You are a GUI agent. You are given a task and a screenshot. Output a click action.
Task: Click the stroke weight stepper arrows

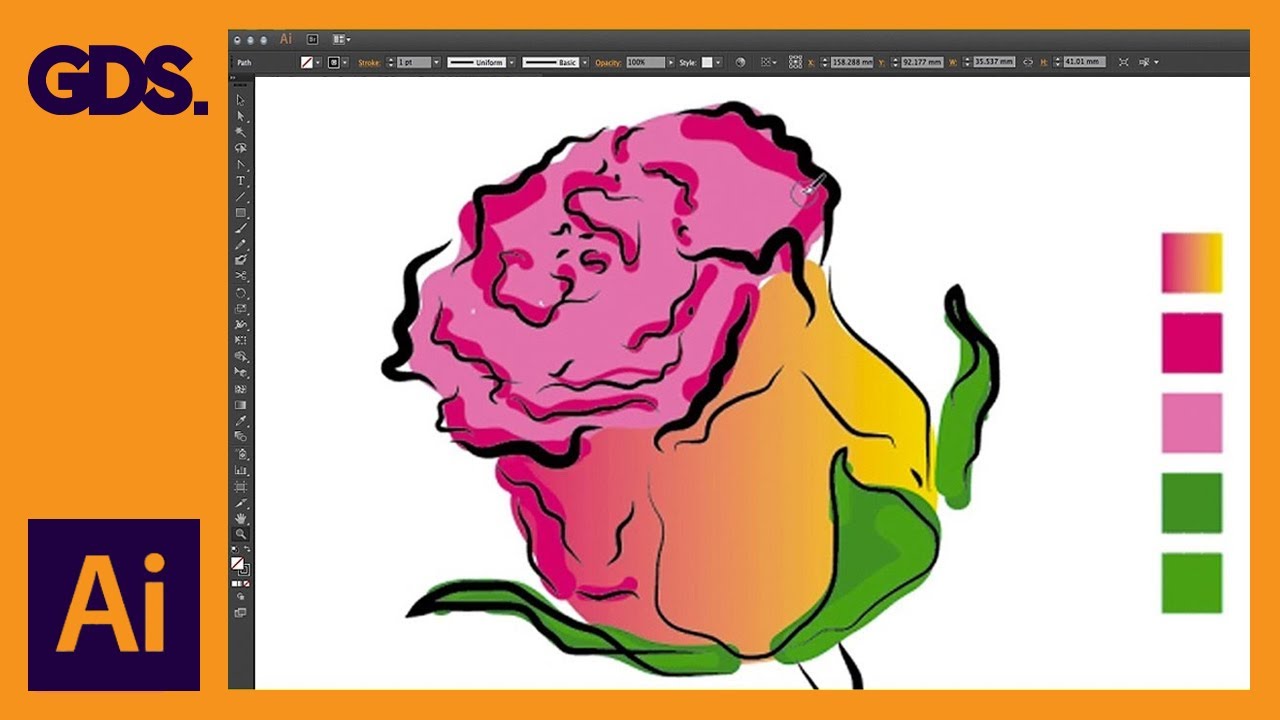[x=390, y=62]
